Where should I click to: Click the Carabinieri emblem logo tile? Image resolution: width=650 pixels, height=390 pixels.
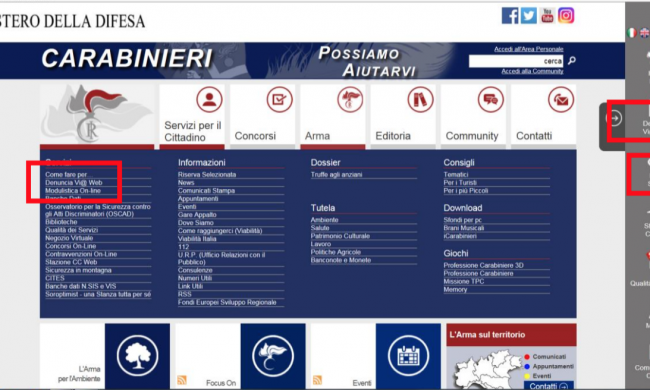pyautogui.click(x=97, y=115)
